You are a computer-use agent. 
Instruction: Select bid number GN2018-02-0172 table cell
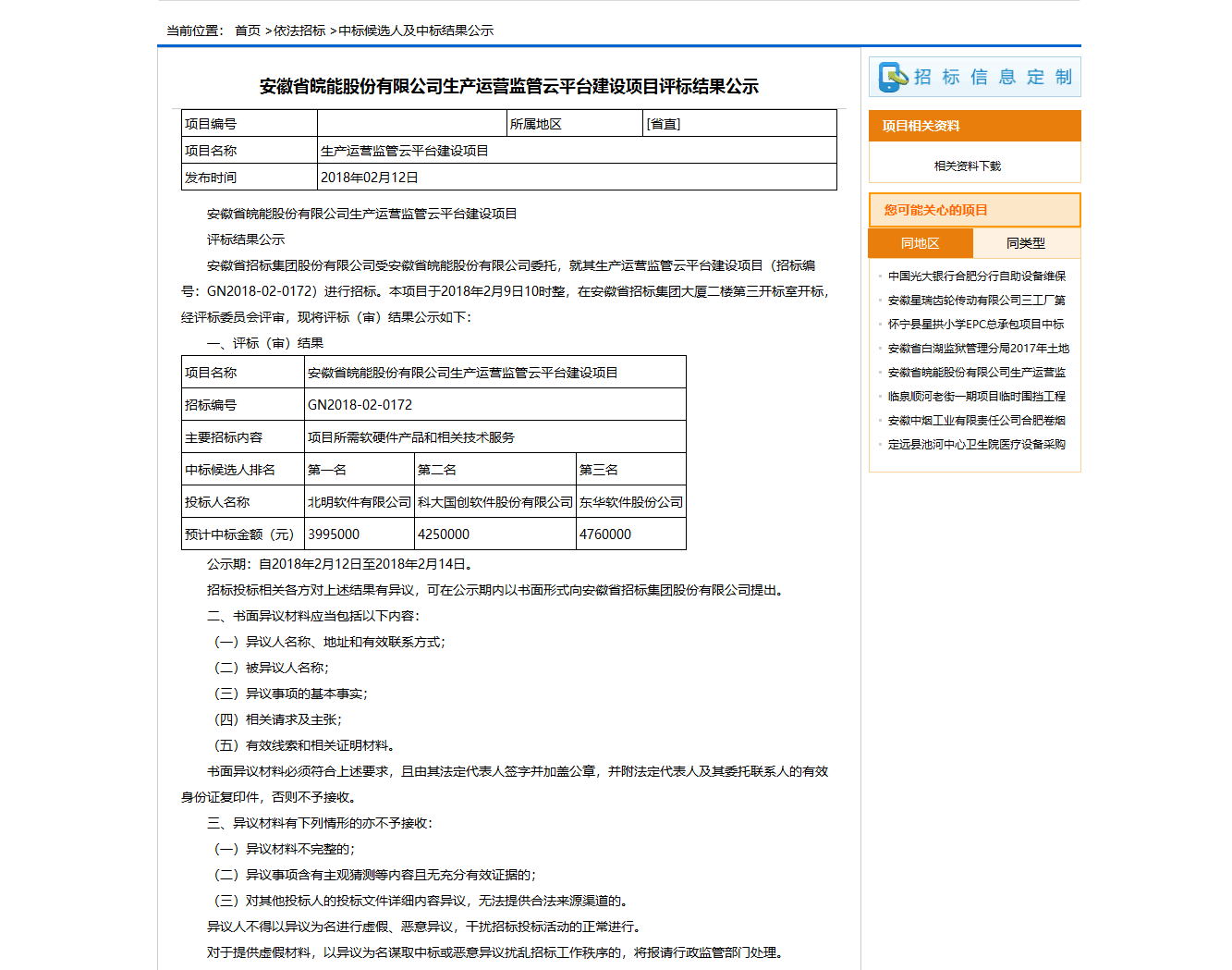tap(495, 405)
